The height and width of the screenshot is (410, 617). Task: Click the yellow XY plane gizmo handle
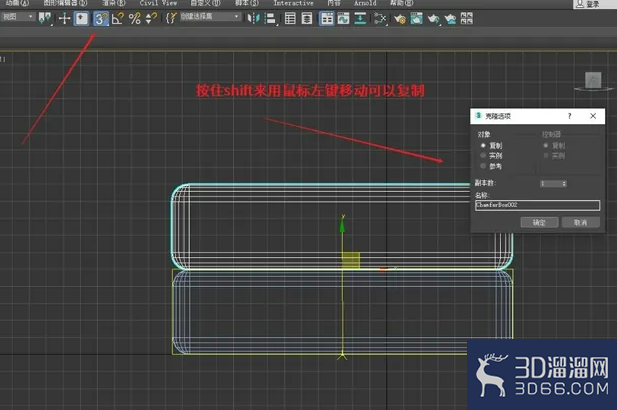[351, 260]
